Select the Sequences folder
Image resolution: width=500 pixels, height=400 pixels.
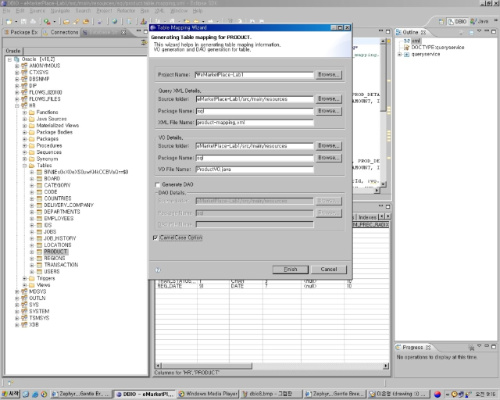coord(49,152)
